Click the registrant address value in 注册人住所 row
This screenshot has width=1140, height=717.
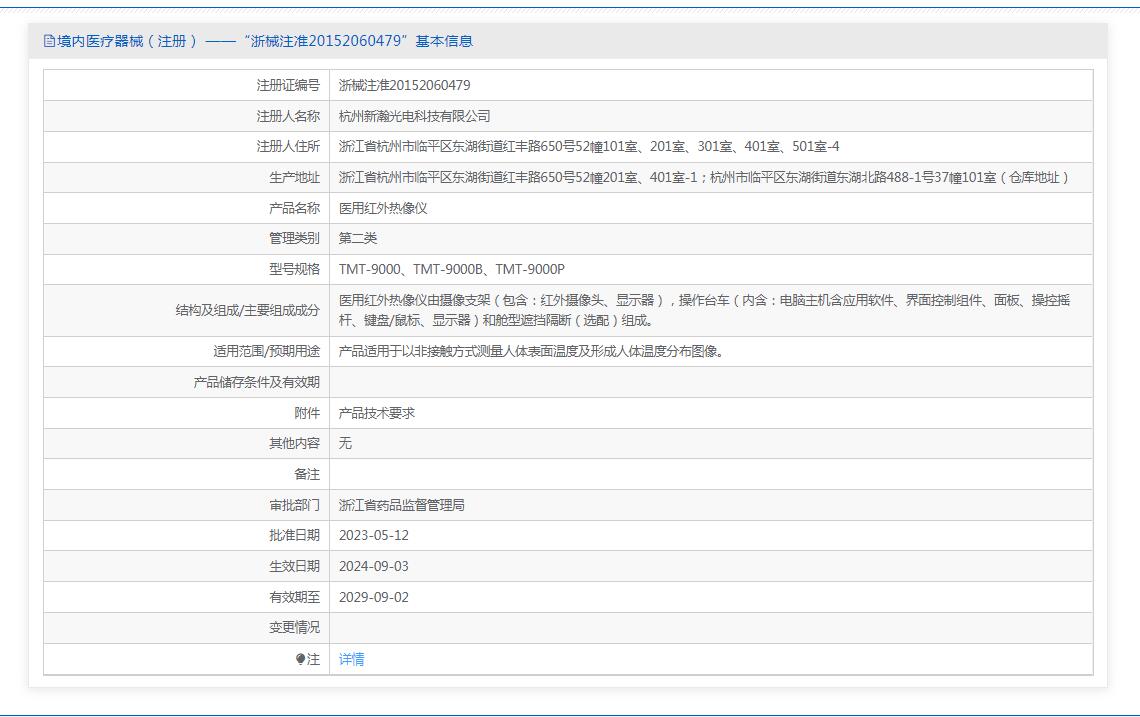[588, 147]
